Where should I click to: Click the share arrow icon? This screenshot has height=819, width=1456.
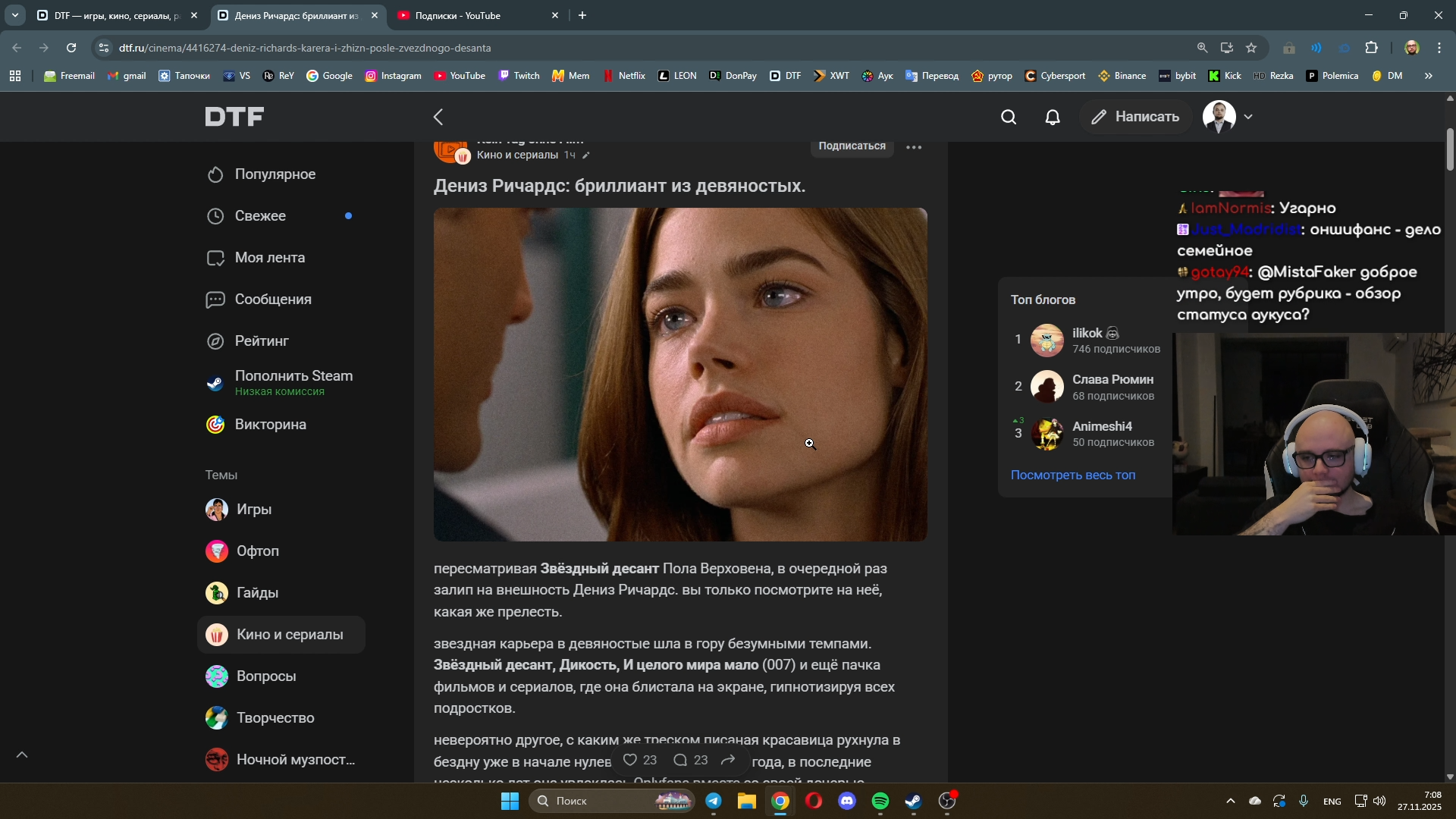click(728, 760)
